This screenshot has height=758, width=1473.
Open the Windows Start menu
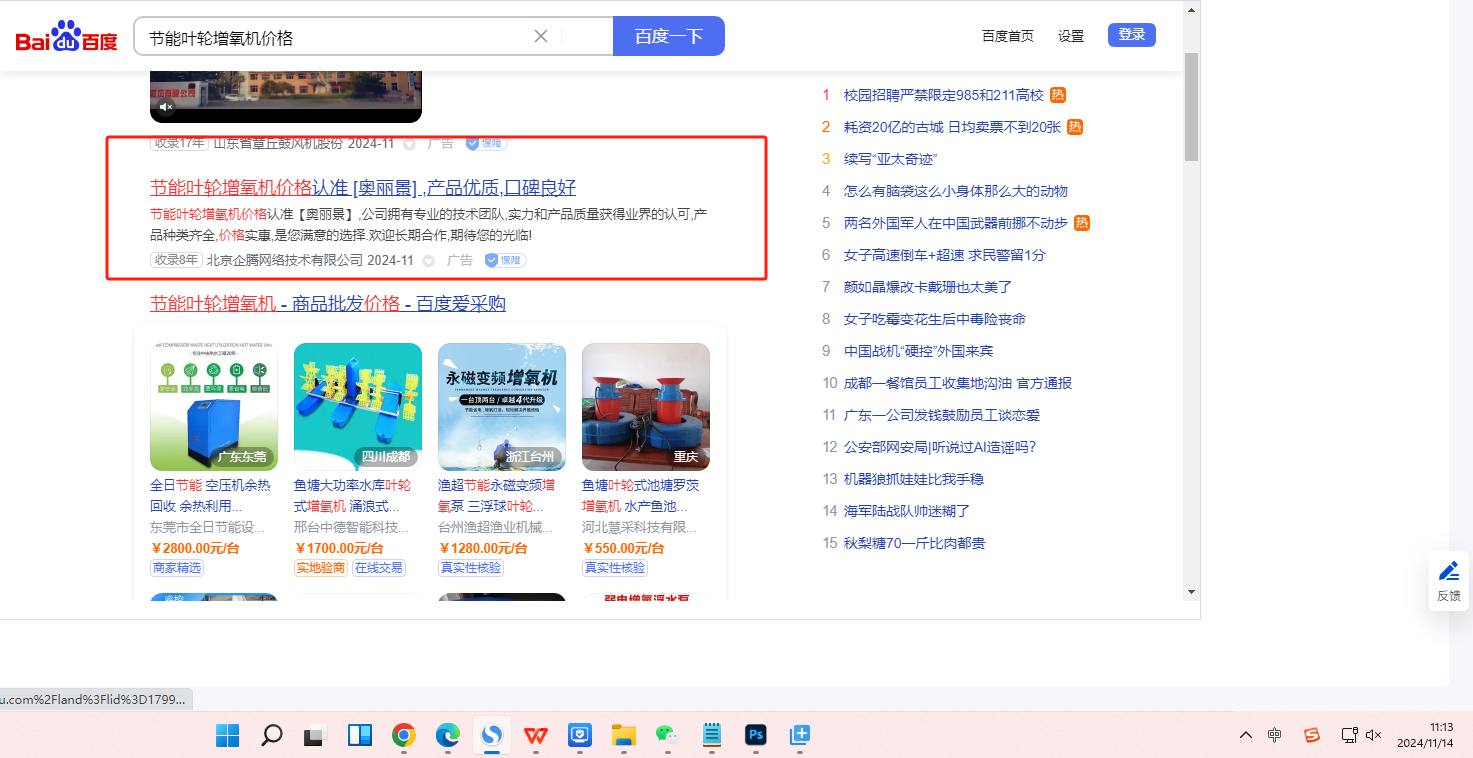coord(227,736)
